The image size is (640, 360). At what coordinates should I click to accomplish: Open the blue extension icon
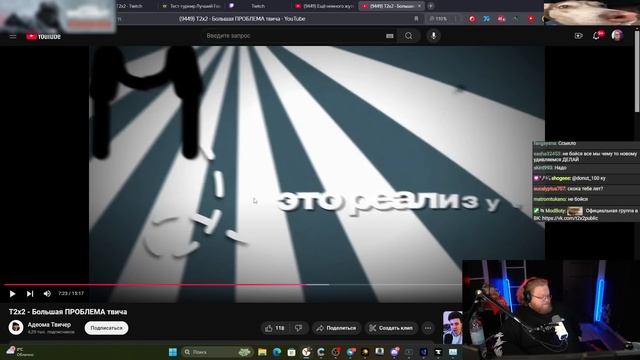[x=487, y=19]
